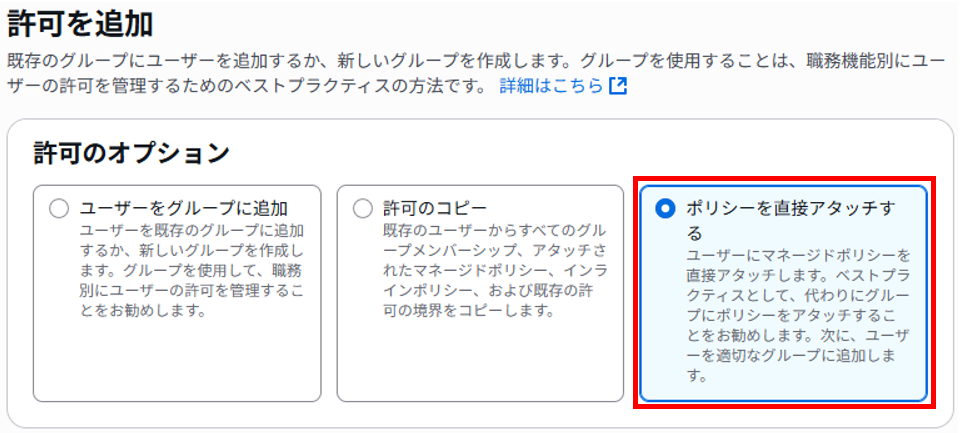
Task: Click the 許可を追加 page heading
Action: click(80, 26)
